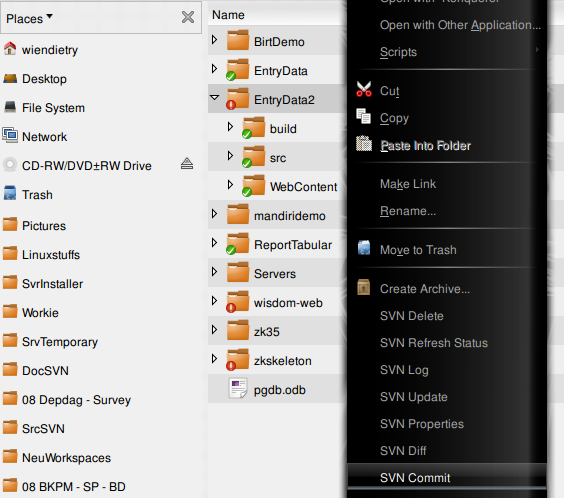Click the Copy documents icon
The height and width of the screenshot is (498, 564).
coord(363,116)
